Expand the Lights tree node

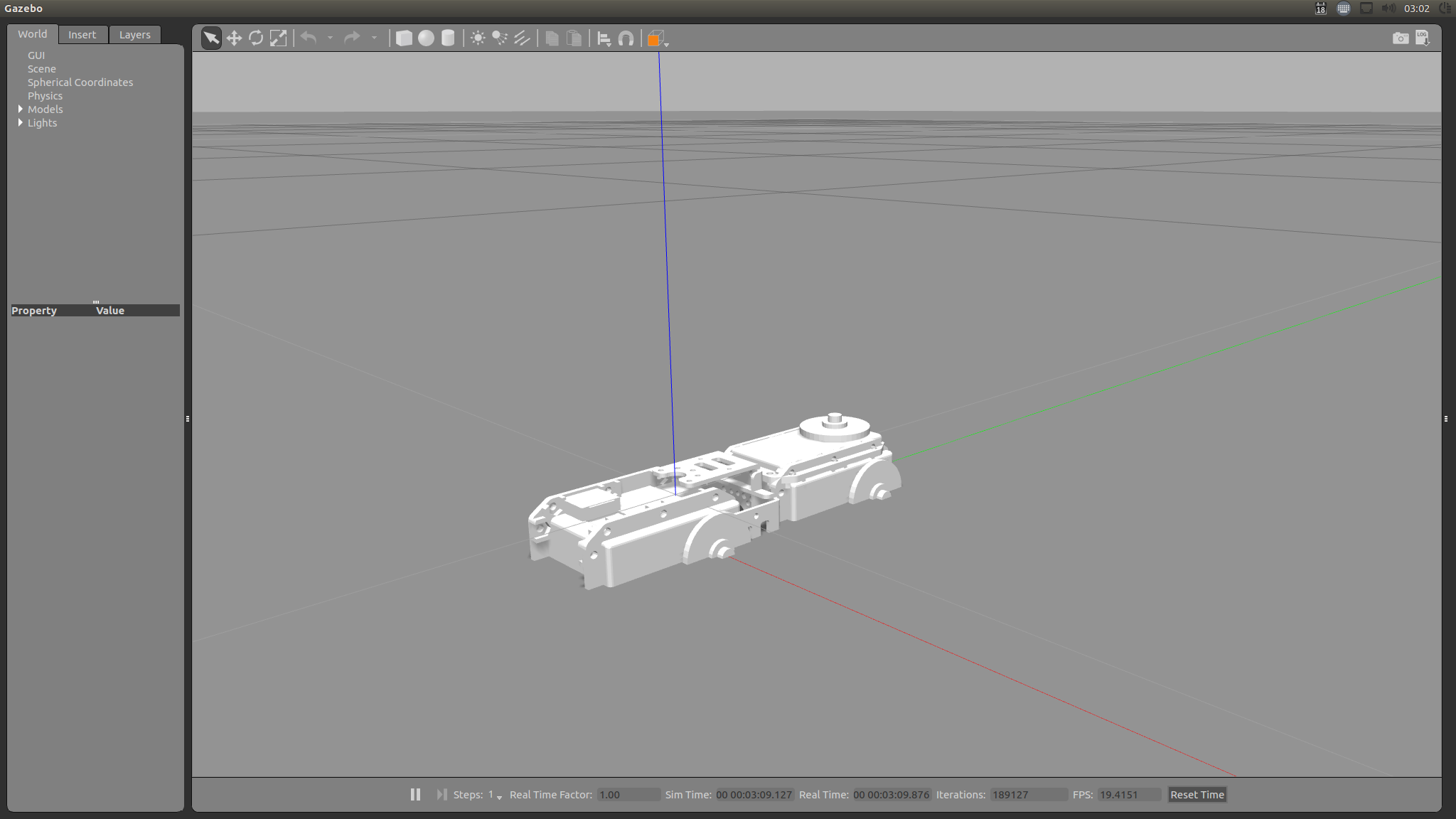pos(21,122)
